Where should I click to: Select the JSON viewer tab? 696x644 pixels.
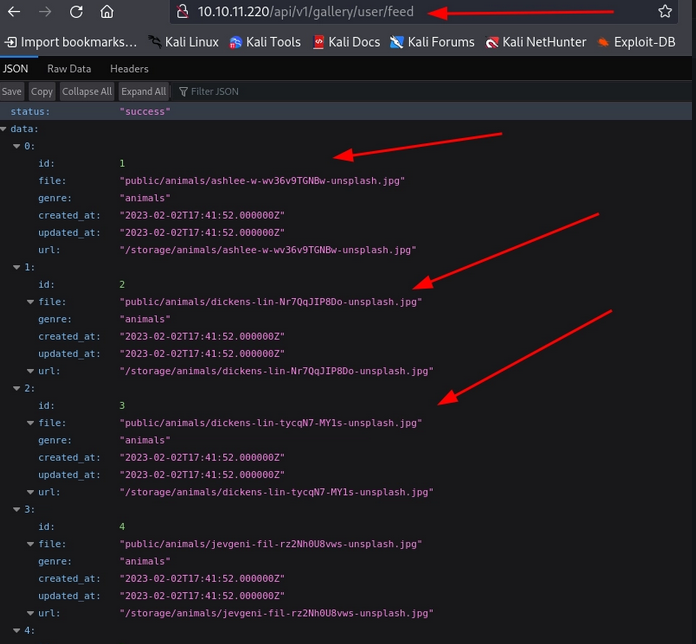[x=15, y=69]
